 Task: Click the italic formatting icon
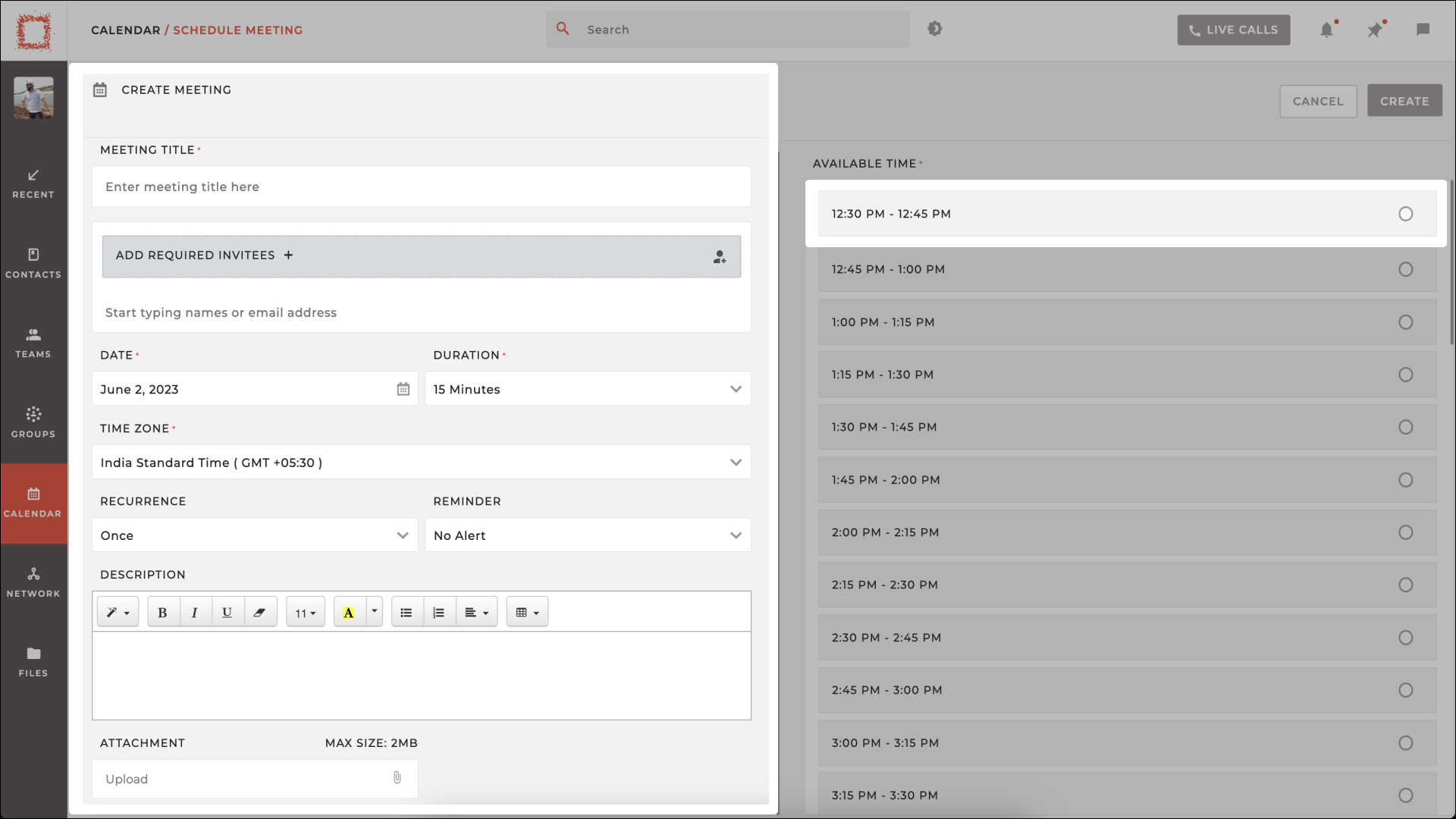(194, 612)
